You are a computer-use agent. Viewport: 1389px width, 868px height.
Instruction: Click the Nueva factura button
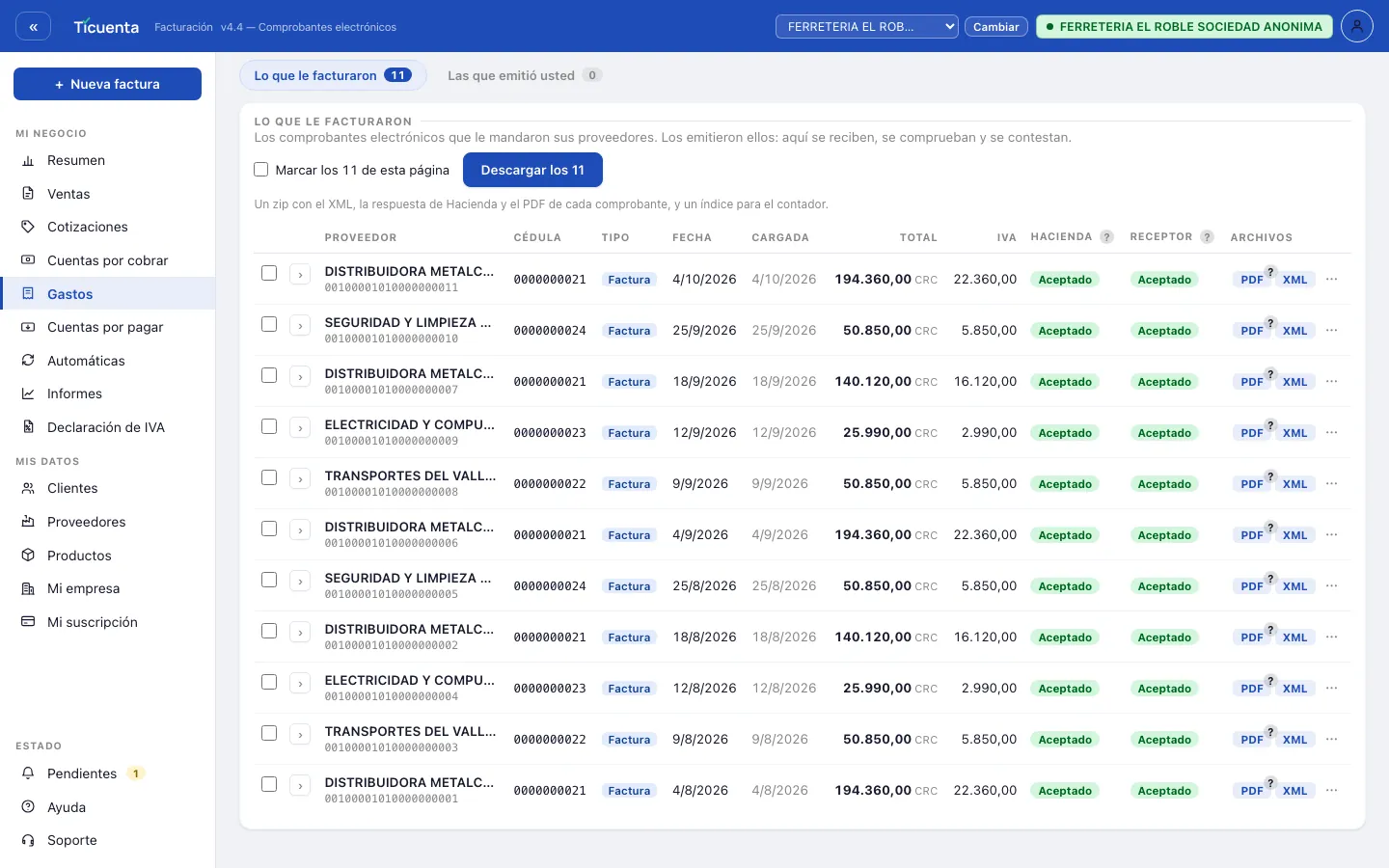pos(107,84)
